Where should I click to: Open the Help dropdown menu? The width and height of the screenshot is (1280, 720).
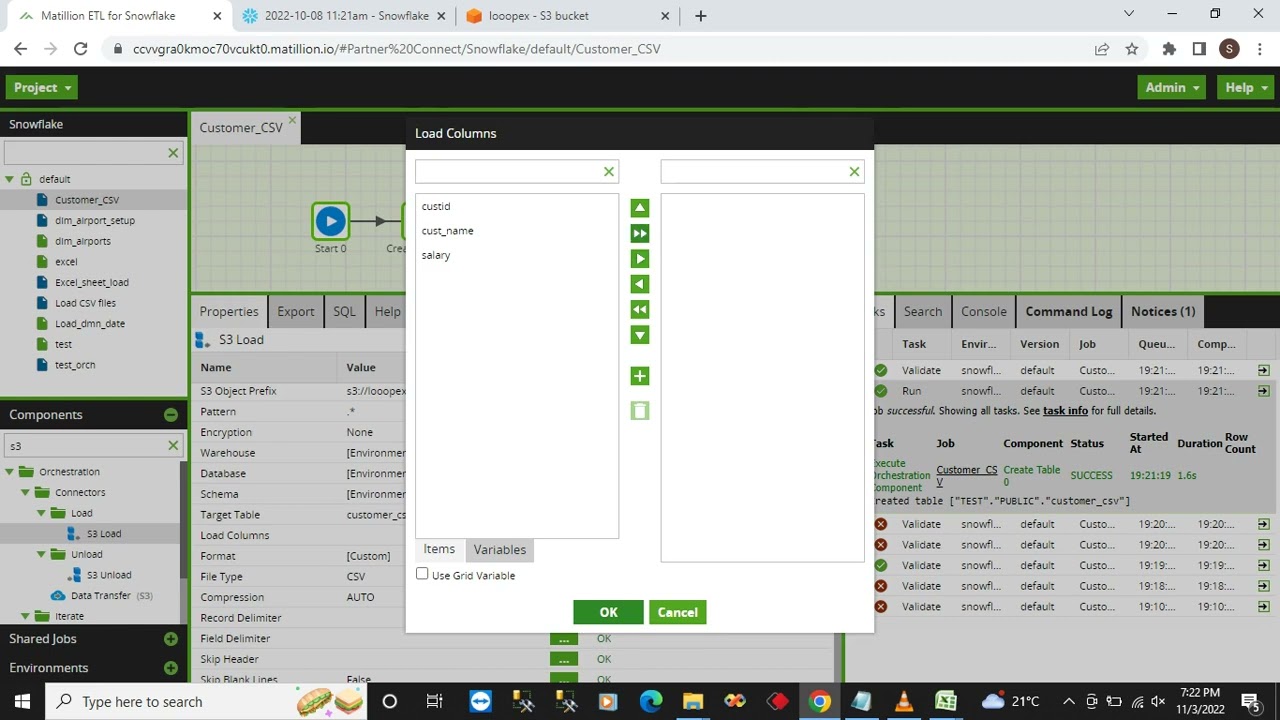[x=1246, y=88]
